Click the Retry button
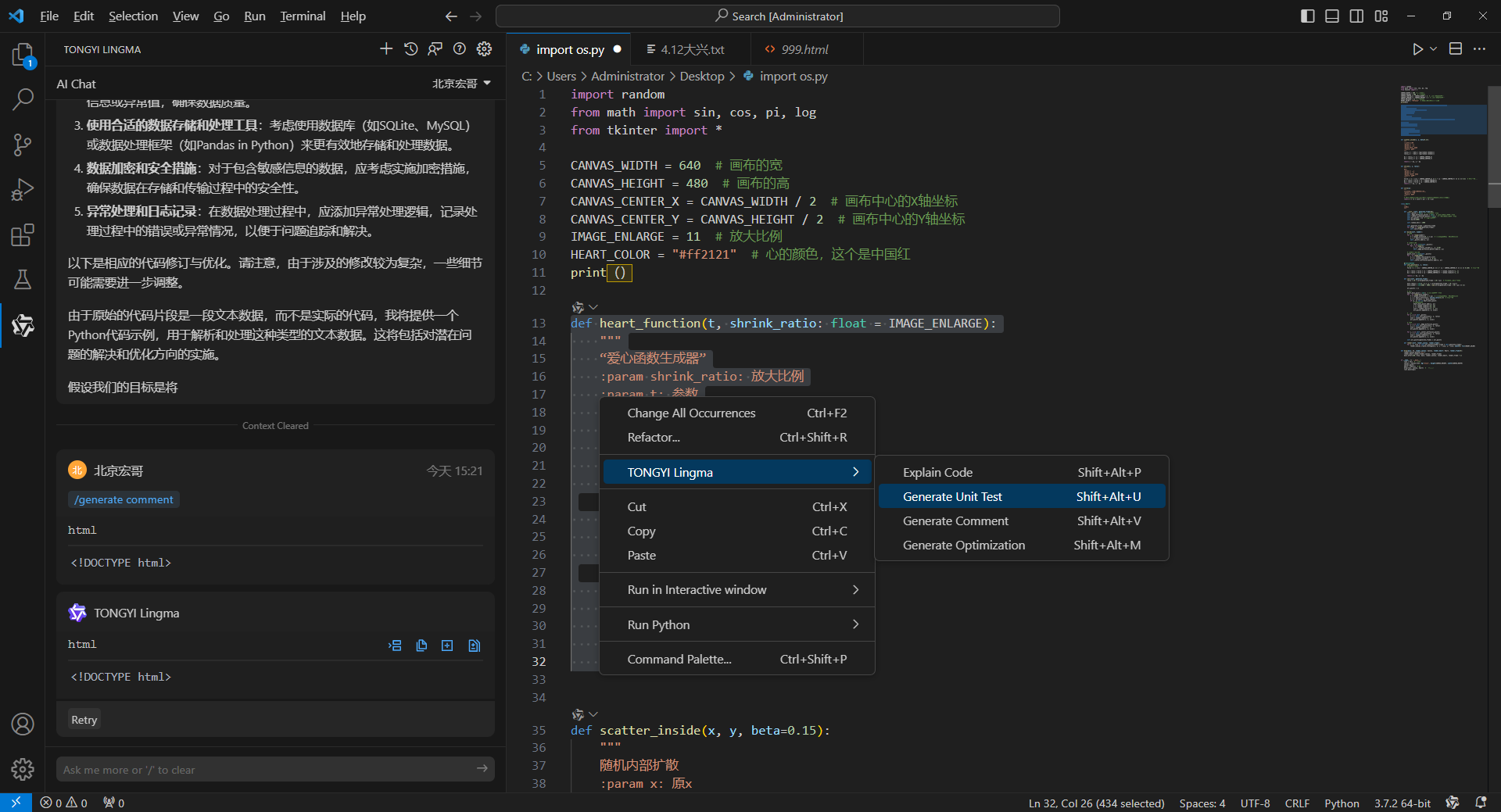Viewport: 1501px width, 812px height. pyautogui.click(x=84, y=720)
